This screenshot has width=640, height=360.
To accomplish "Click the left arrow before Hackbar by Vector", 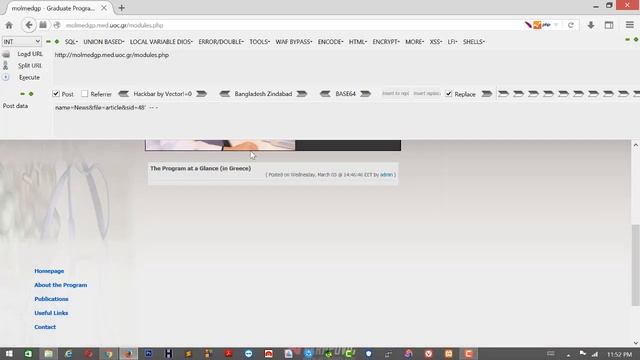I will pyautogui.click(x=123, y=94).
